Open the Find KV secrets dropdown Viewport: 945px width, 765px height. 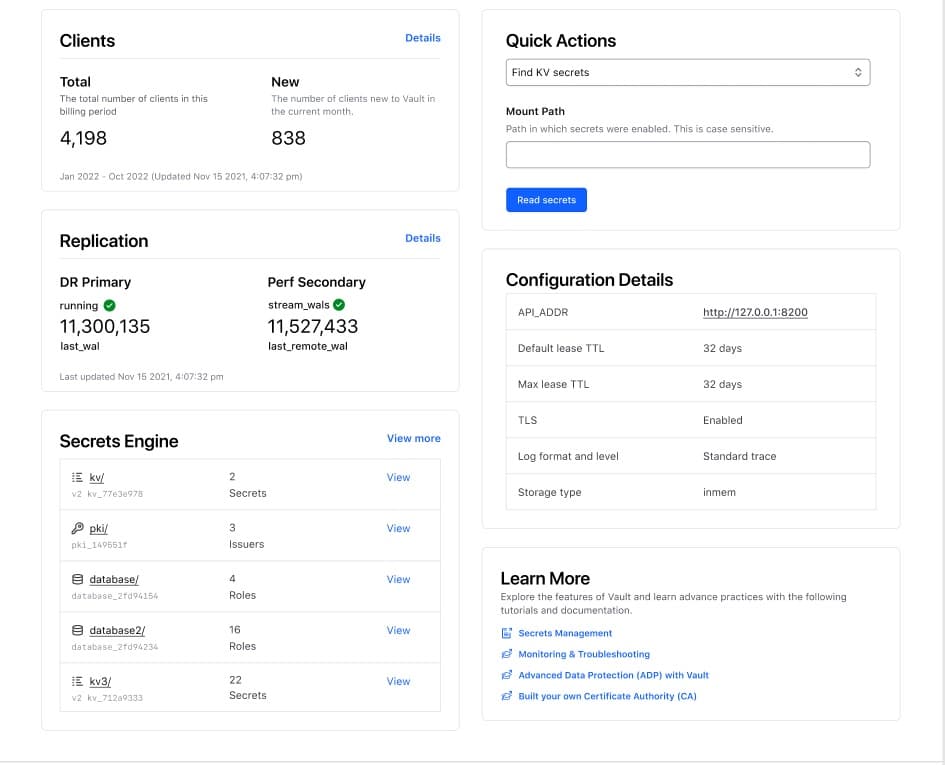click(688, 73)
